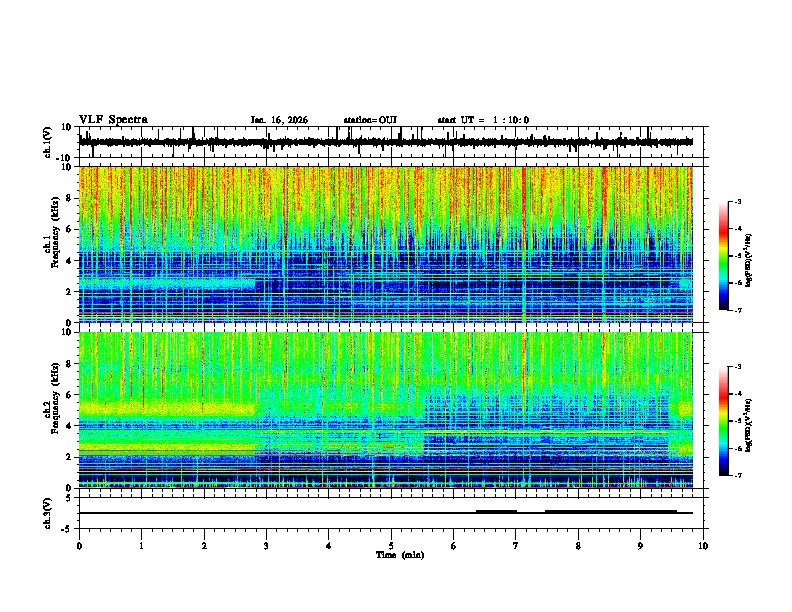The height and width of the screenshot is (612, 792).
Task: Click the "2" kHz tick on ch.1 frequency axis
Action: [x=70, y=291]
